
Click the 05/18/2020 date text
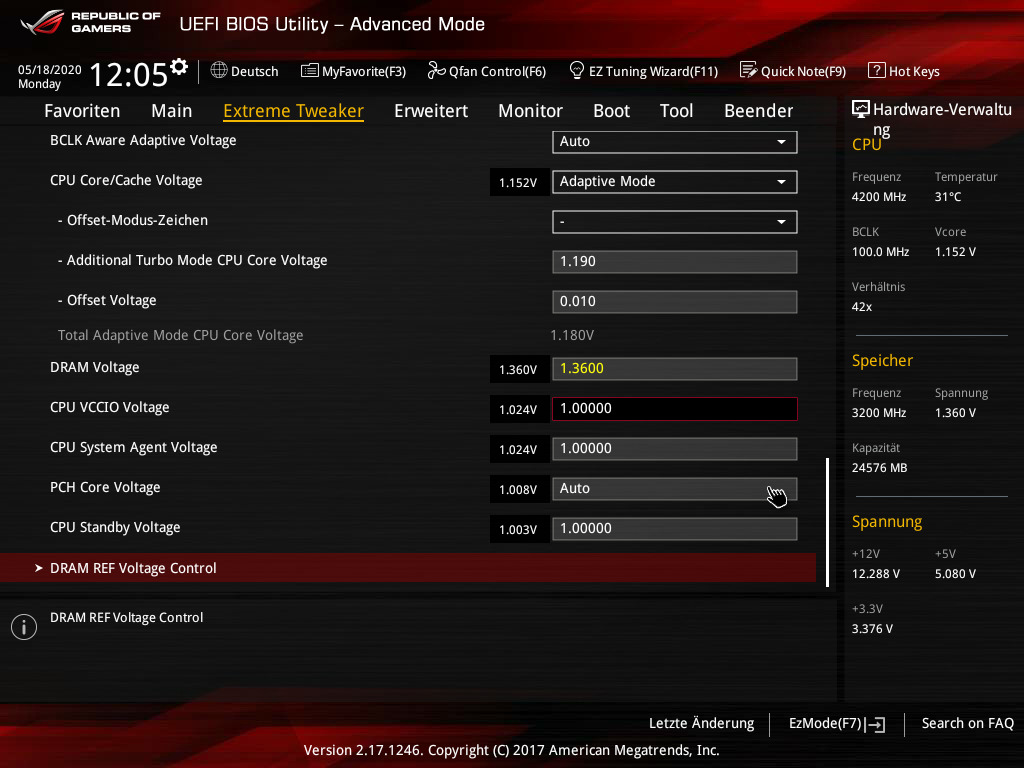pyautogui.click(x=50, y=70)
